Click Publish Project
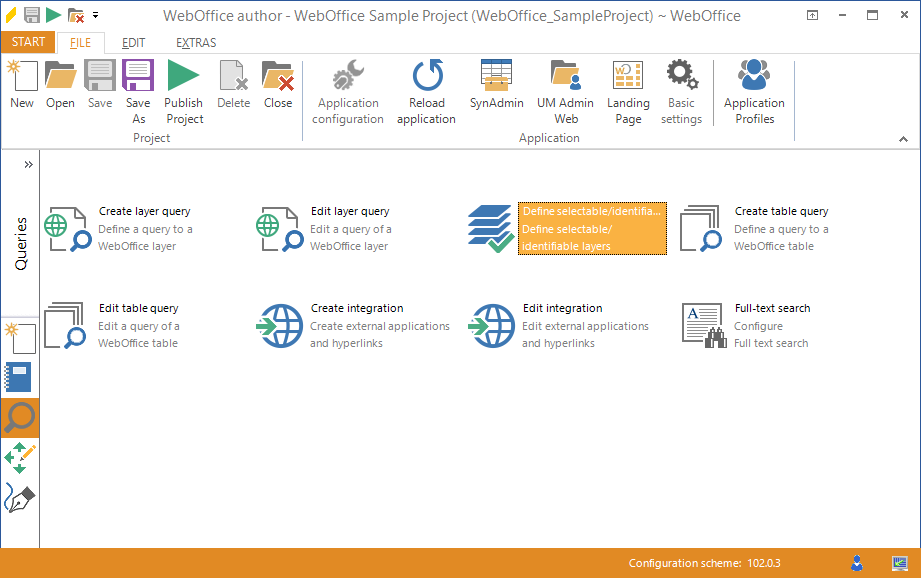Image resolution: width=921 pixels, height=578 pixels. [183, 90]
